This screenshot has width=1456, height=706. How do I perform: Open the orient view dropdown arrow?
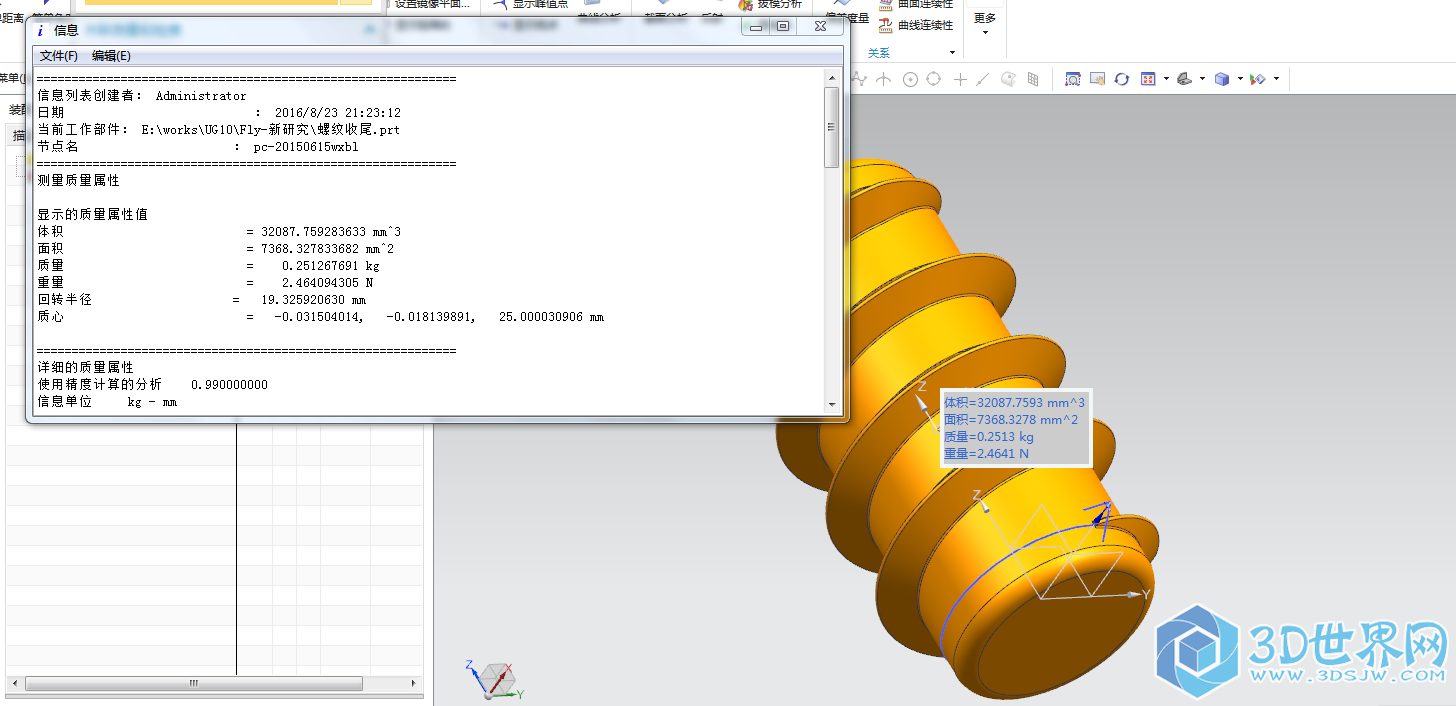tap(1202, 79)
